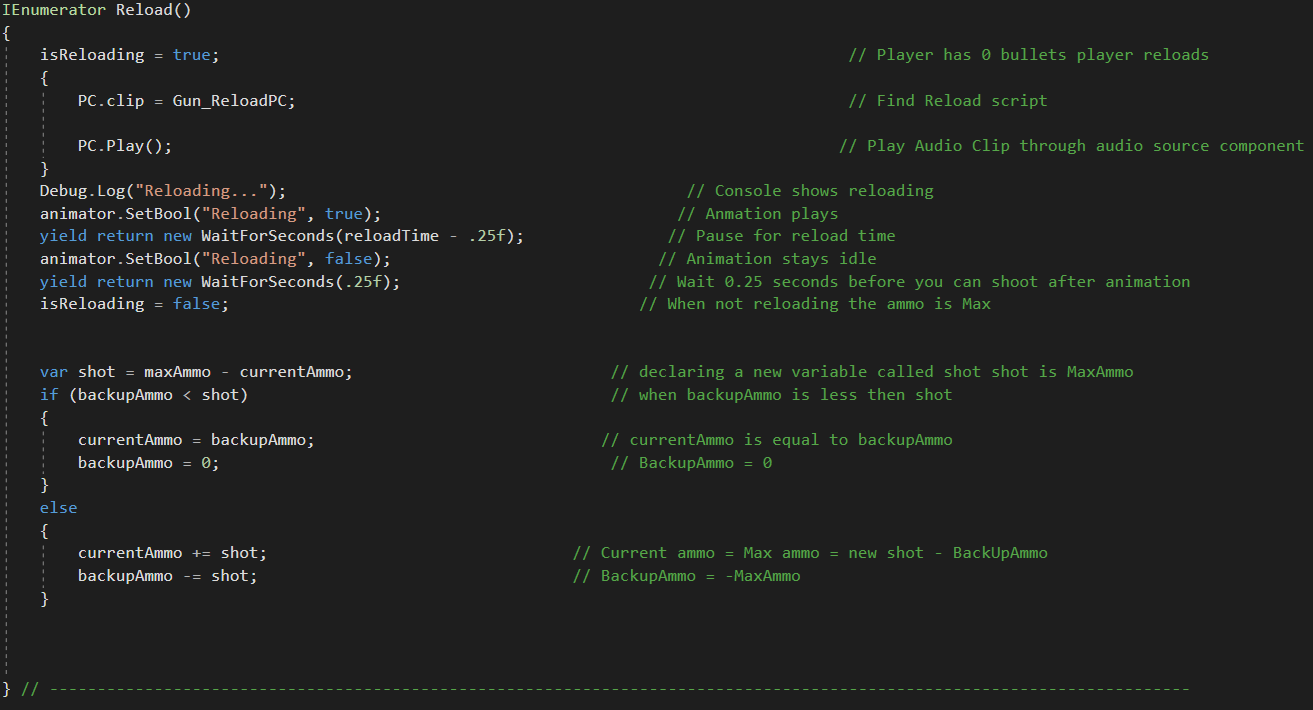Click the else keyword

pyautogui.click(x=58, y=508)
